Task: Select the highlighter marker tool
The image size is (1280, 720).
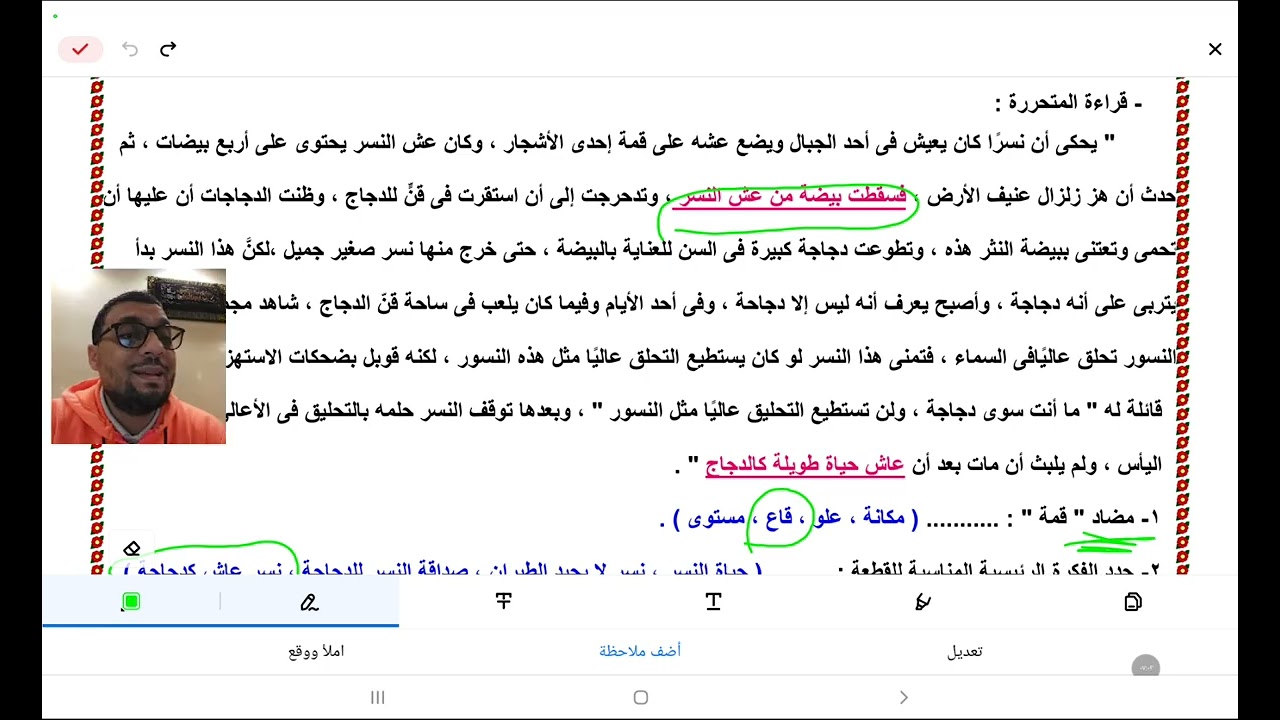Action: pyautogui.click(x=923, y=601)
